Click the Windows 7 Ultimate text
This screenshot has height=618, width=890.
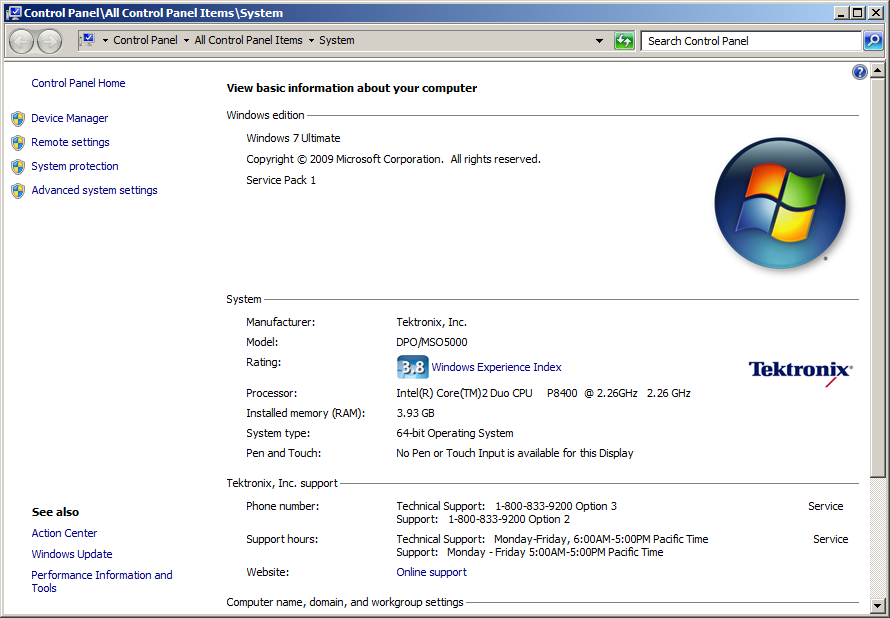click(x=293, y=138)
